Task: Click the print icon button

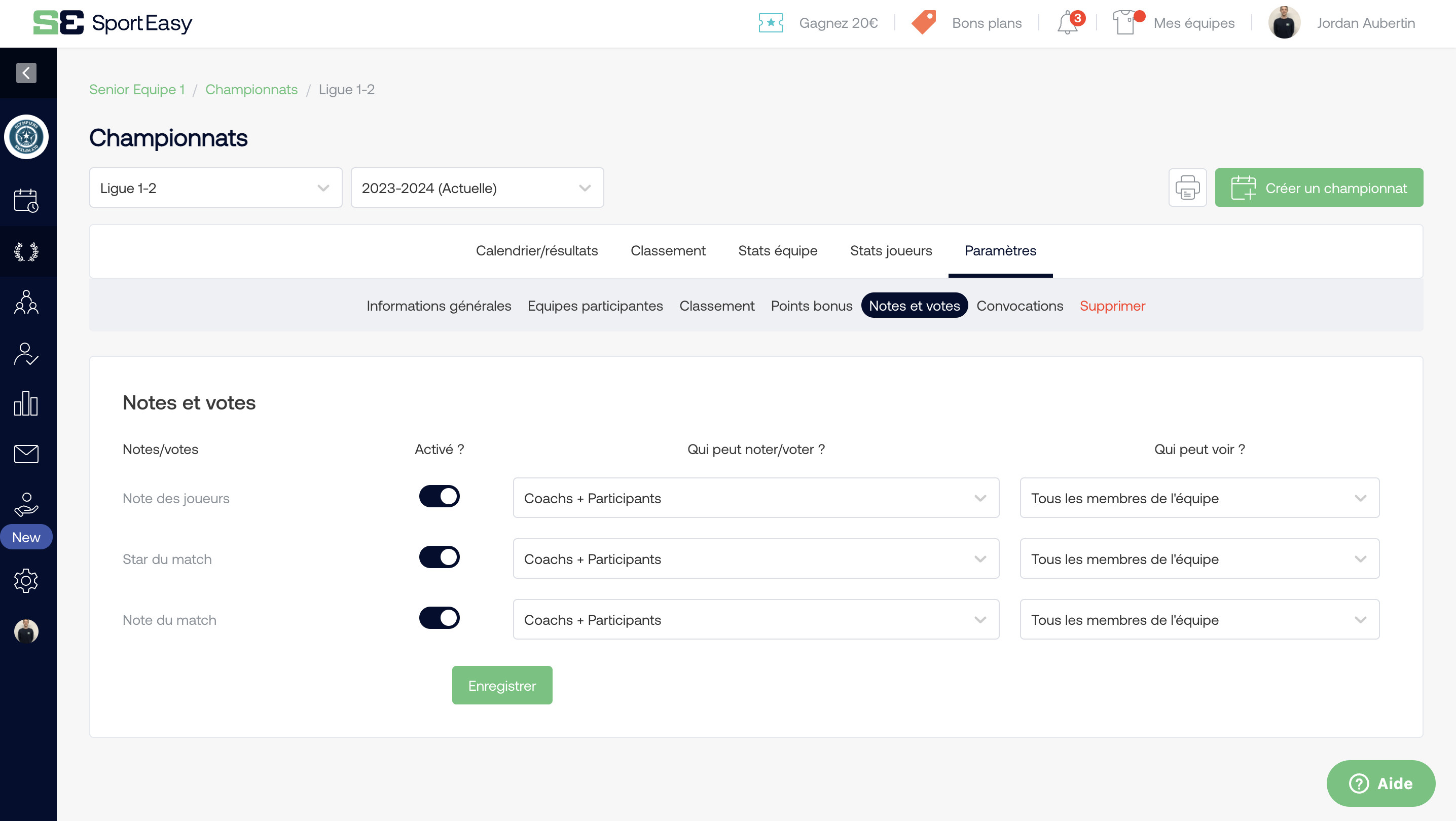Action: point(1187,188)
